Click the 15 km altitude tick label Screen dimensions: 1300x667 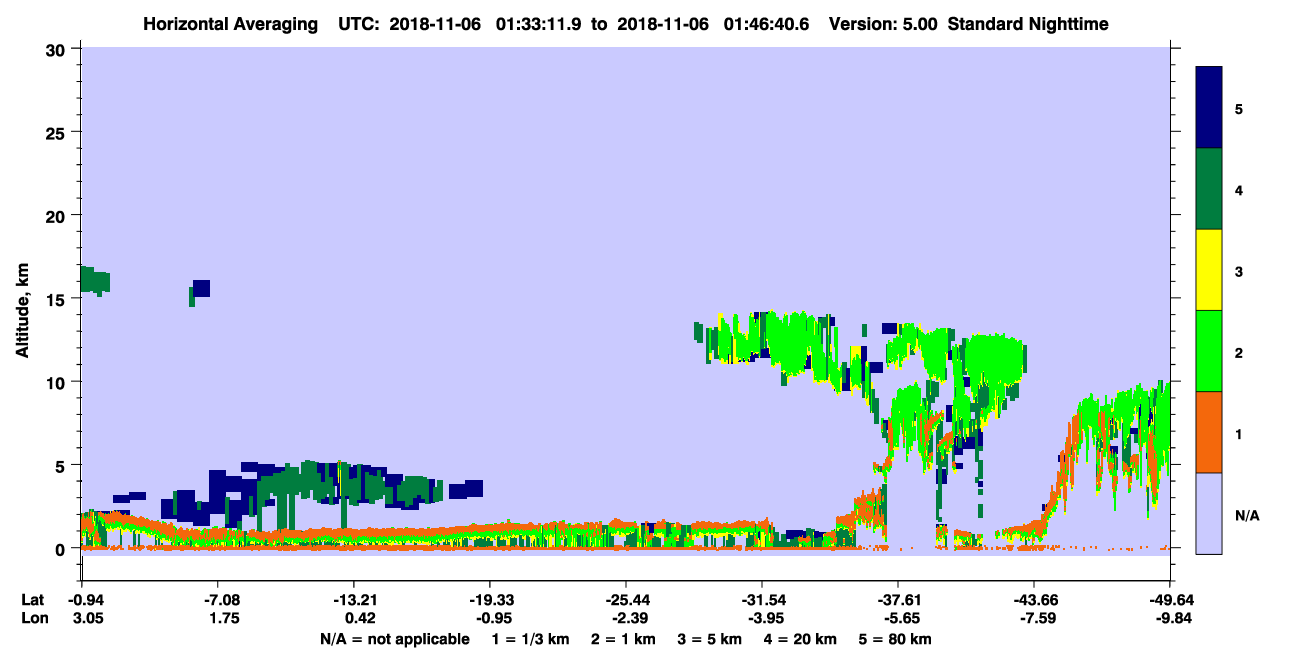[x=58, y=299]
